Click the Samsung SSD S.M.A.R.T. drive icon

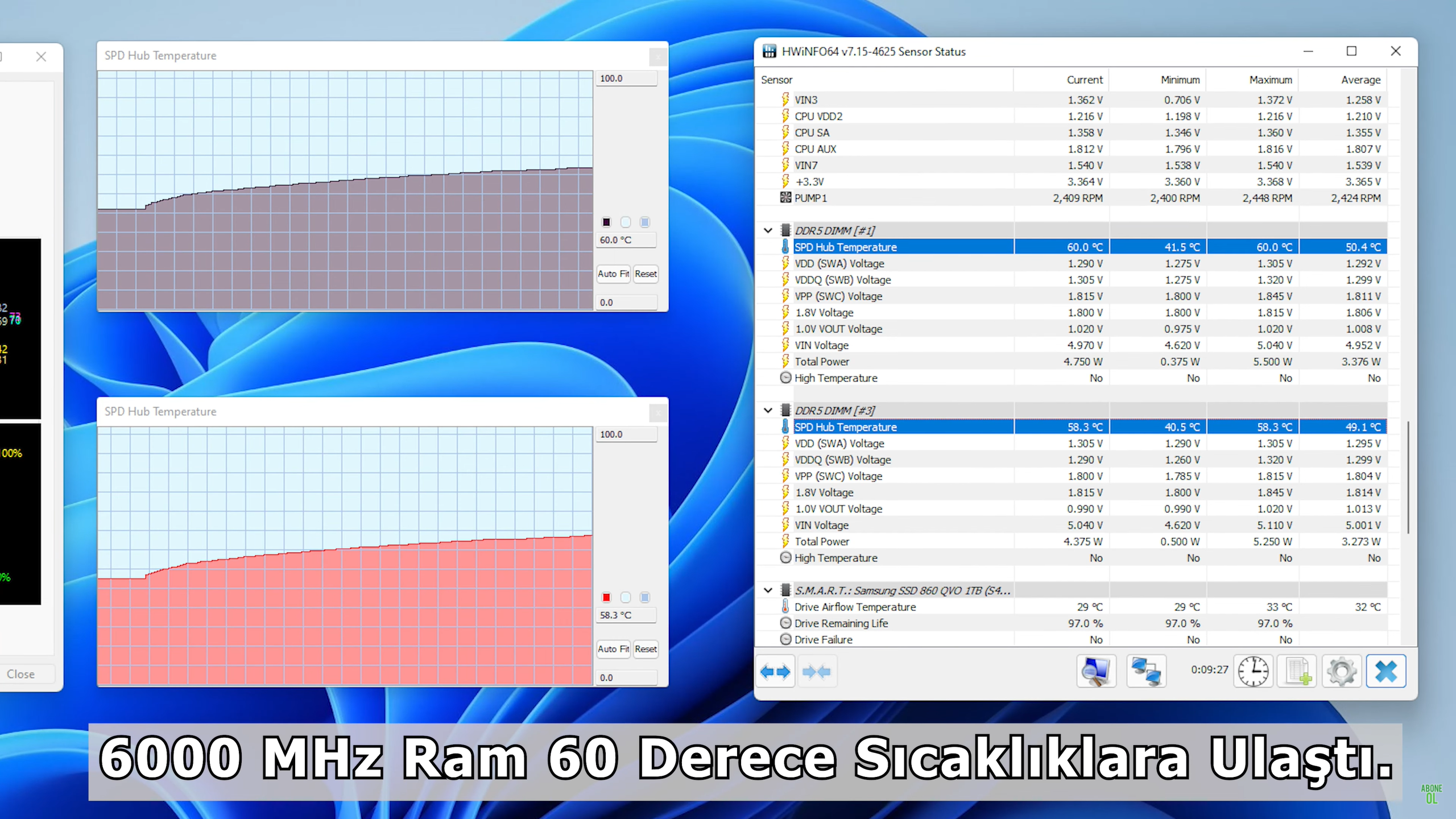pyautogui.click(x=785, y=590)
